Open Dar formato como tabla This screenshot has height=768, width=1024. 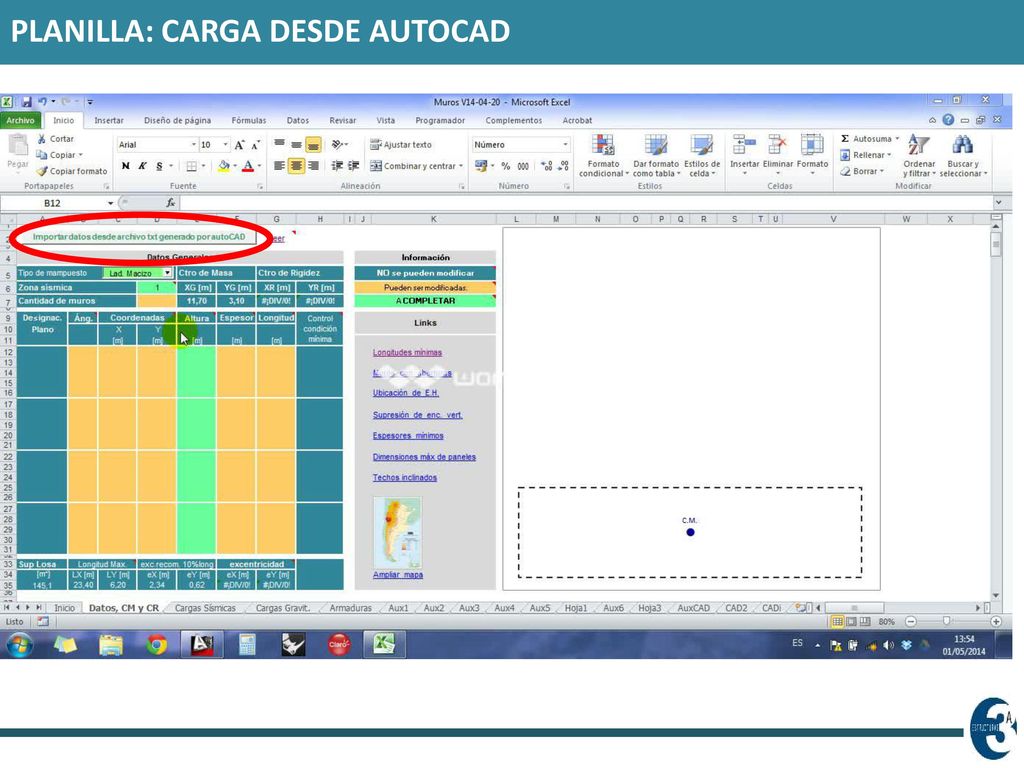[x=656, y=155]
